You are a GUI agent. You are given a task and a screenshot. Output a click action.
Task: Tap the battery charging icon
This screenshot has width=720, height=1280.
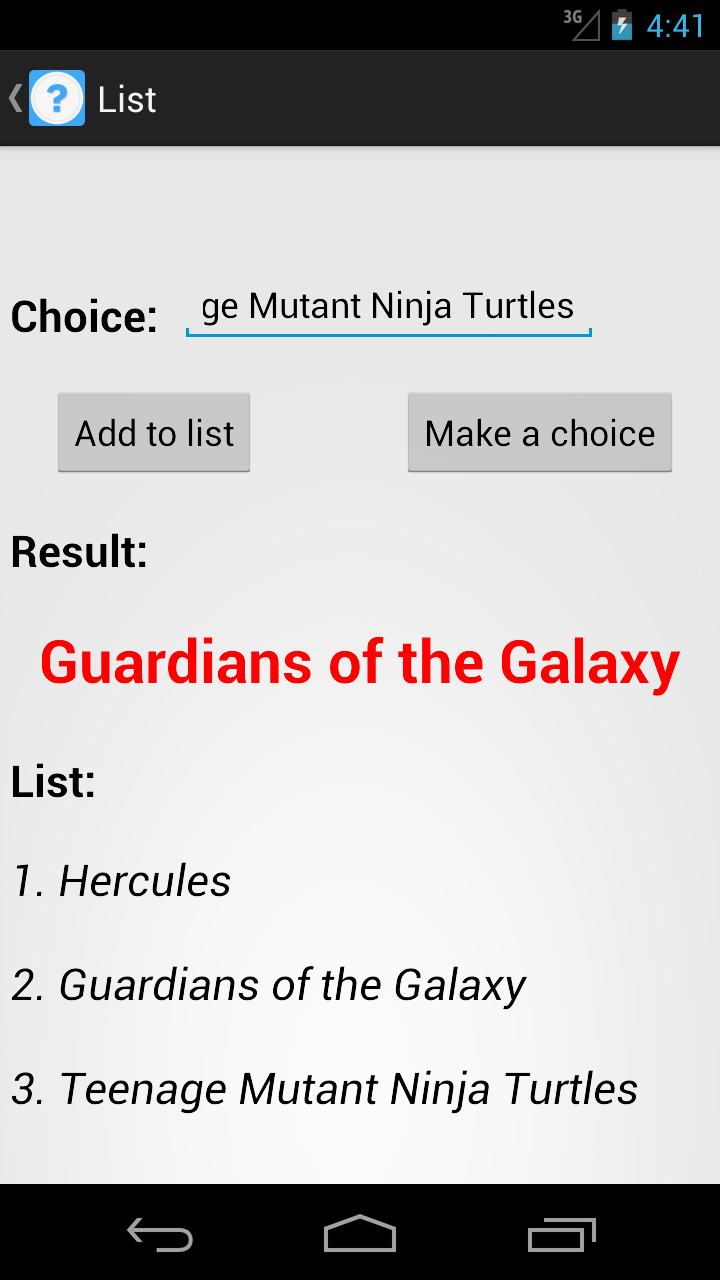click(x=622, y=24)
